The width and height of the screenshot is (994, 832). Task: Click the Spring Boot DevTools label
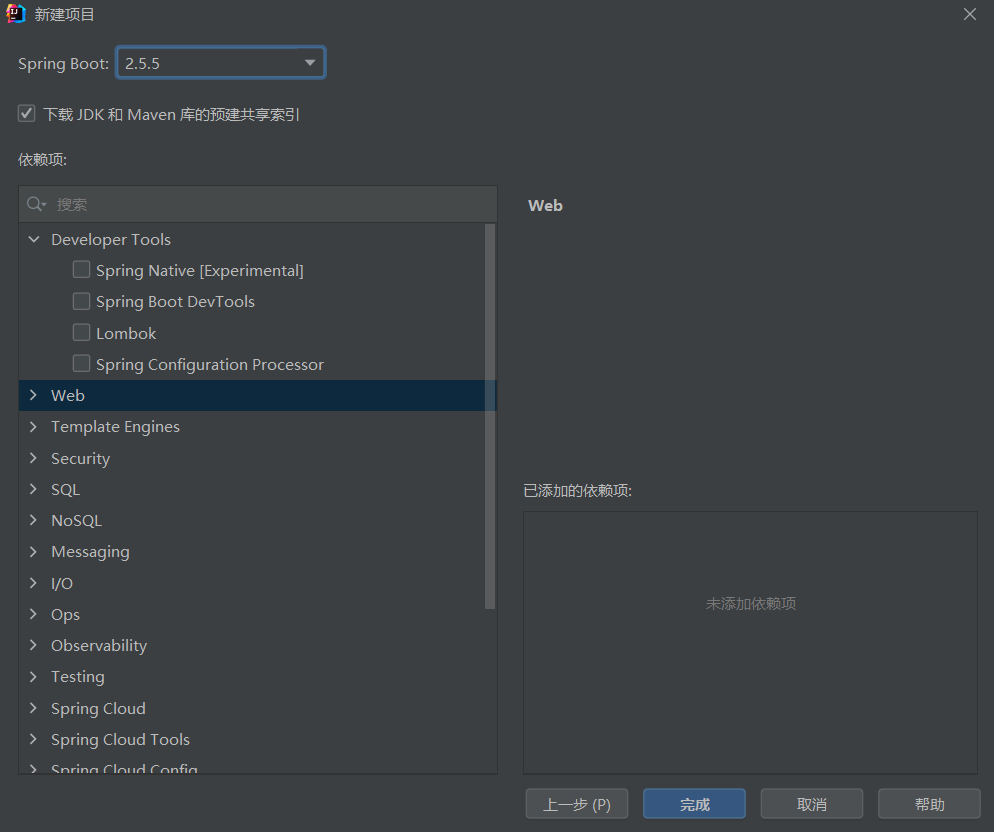[x=176, y=301]
